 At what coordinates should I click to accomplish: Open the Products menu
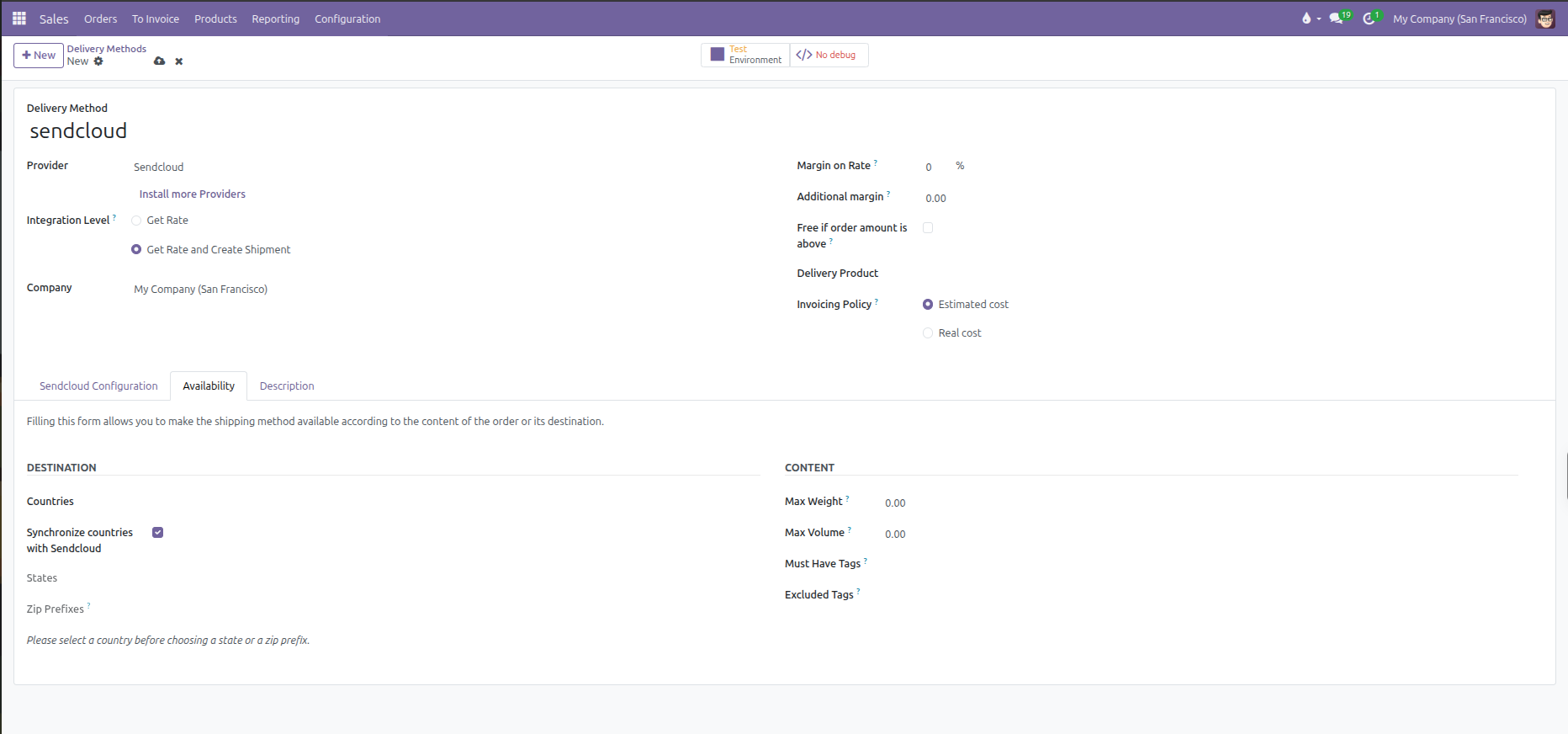click(215, 19)
